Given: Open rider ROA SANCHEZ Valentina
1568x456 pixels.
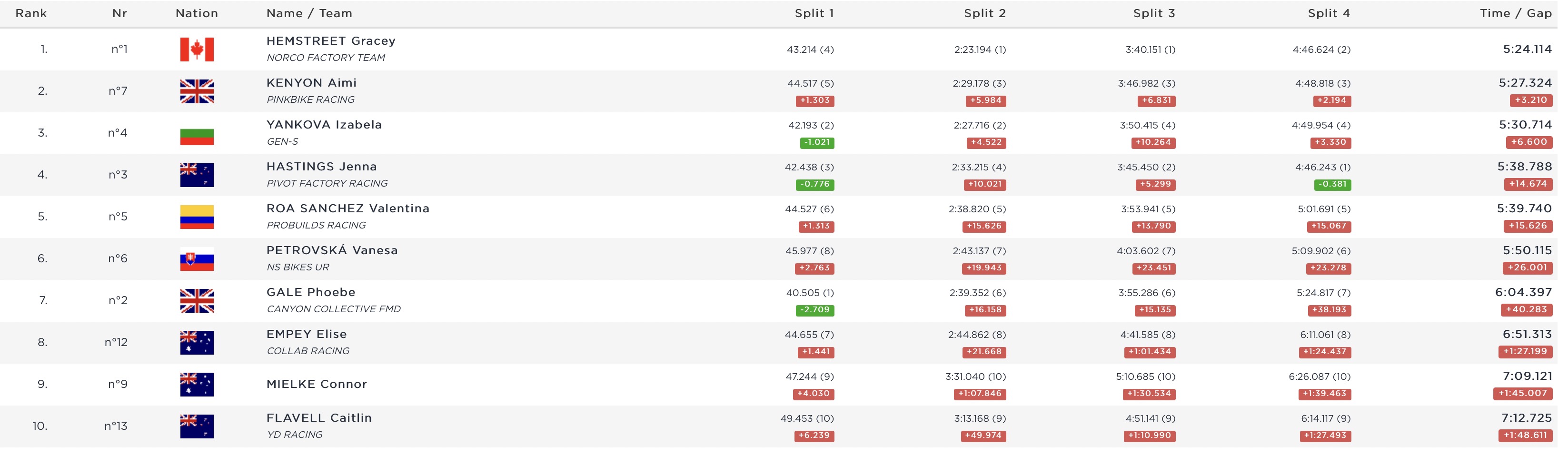Looking at the screenshot, I should pyautogui.click(x=347, y=209).
